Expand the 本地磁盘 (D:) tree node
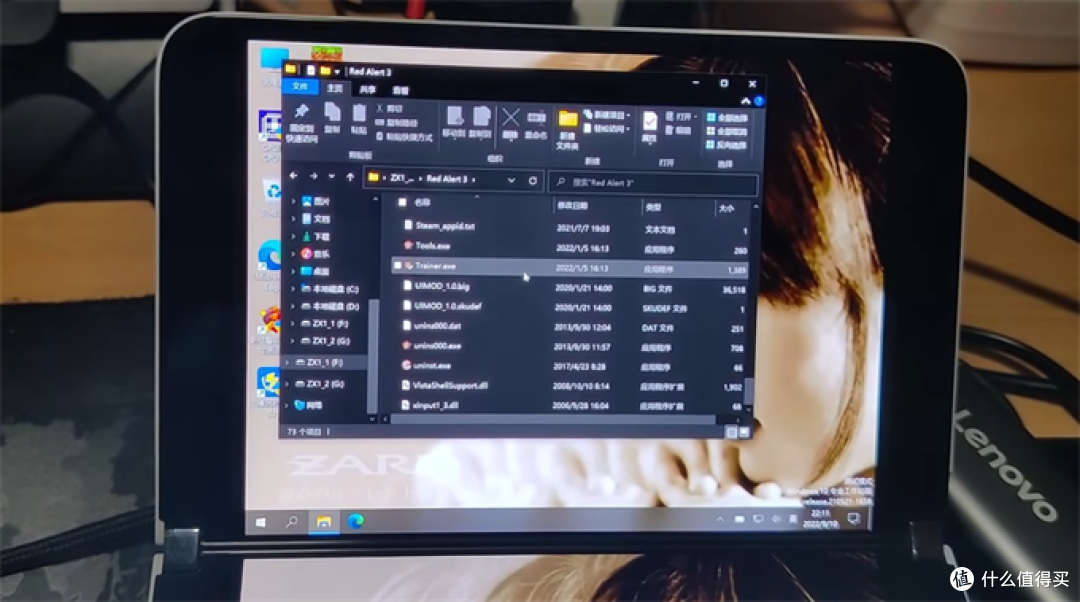The width and height of the screenshot is (1080, 602). 294,306
